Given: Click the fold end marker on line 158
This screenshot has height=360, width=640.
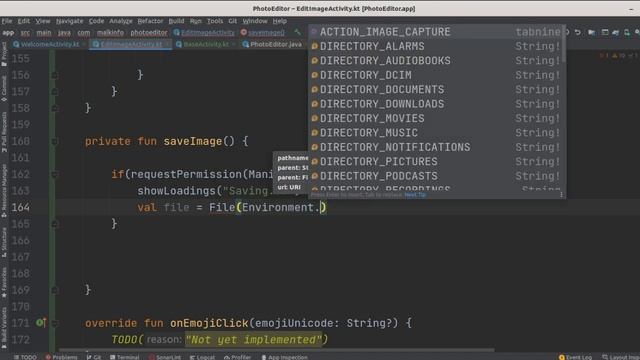Looking at the screenshot, I should (x=55, y=109).
